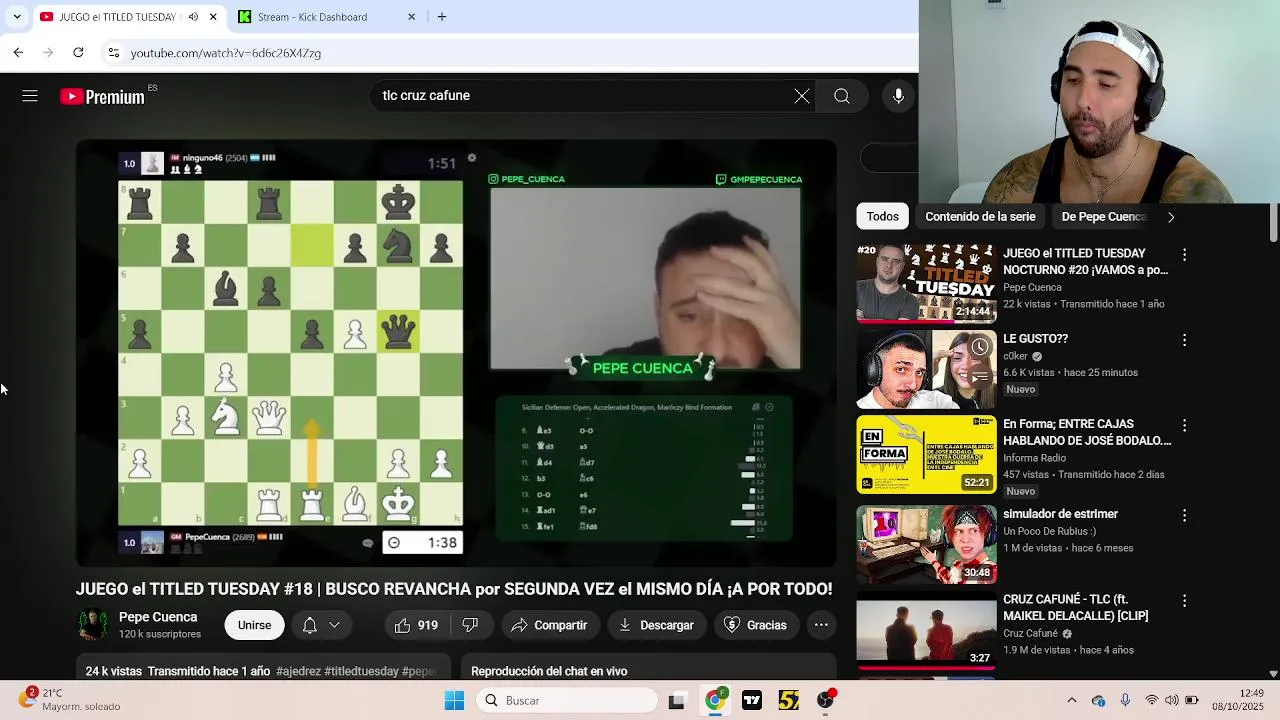1280x720 pixels.
Task: Open the tab search dropdown in Chrome
Action: click(x=16, y=17)
